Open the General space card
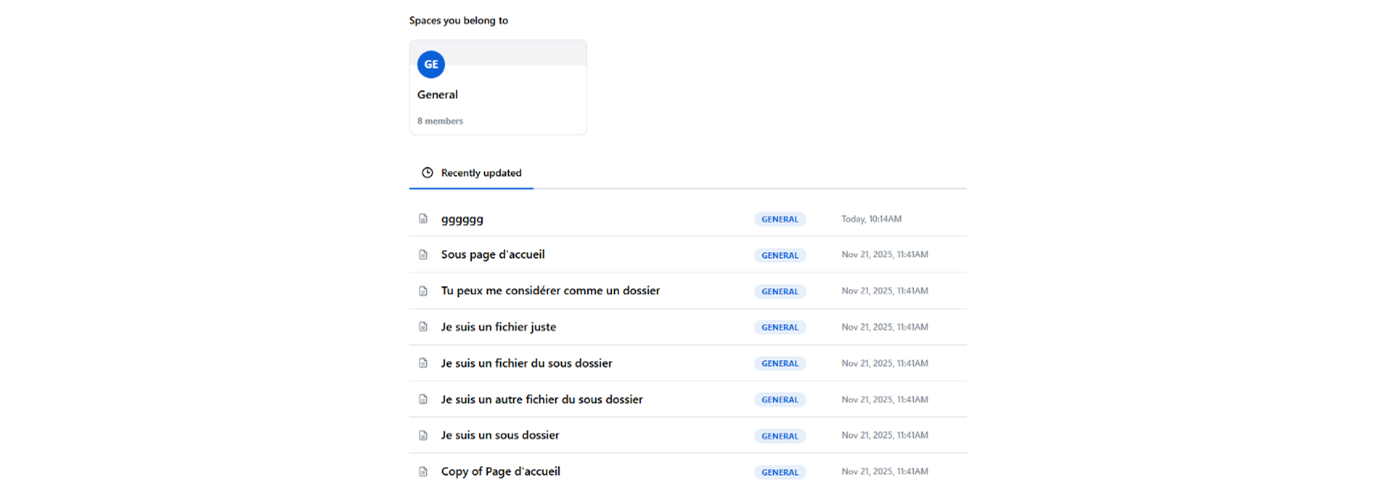Viewport: 1375px width, 499px height. (x=497, y=95)
